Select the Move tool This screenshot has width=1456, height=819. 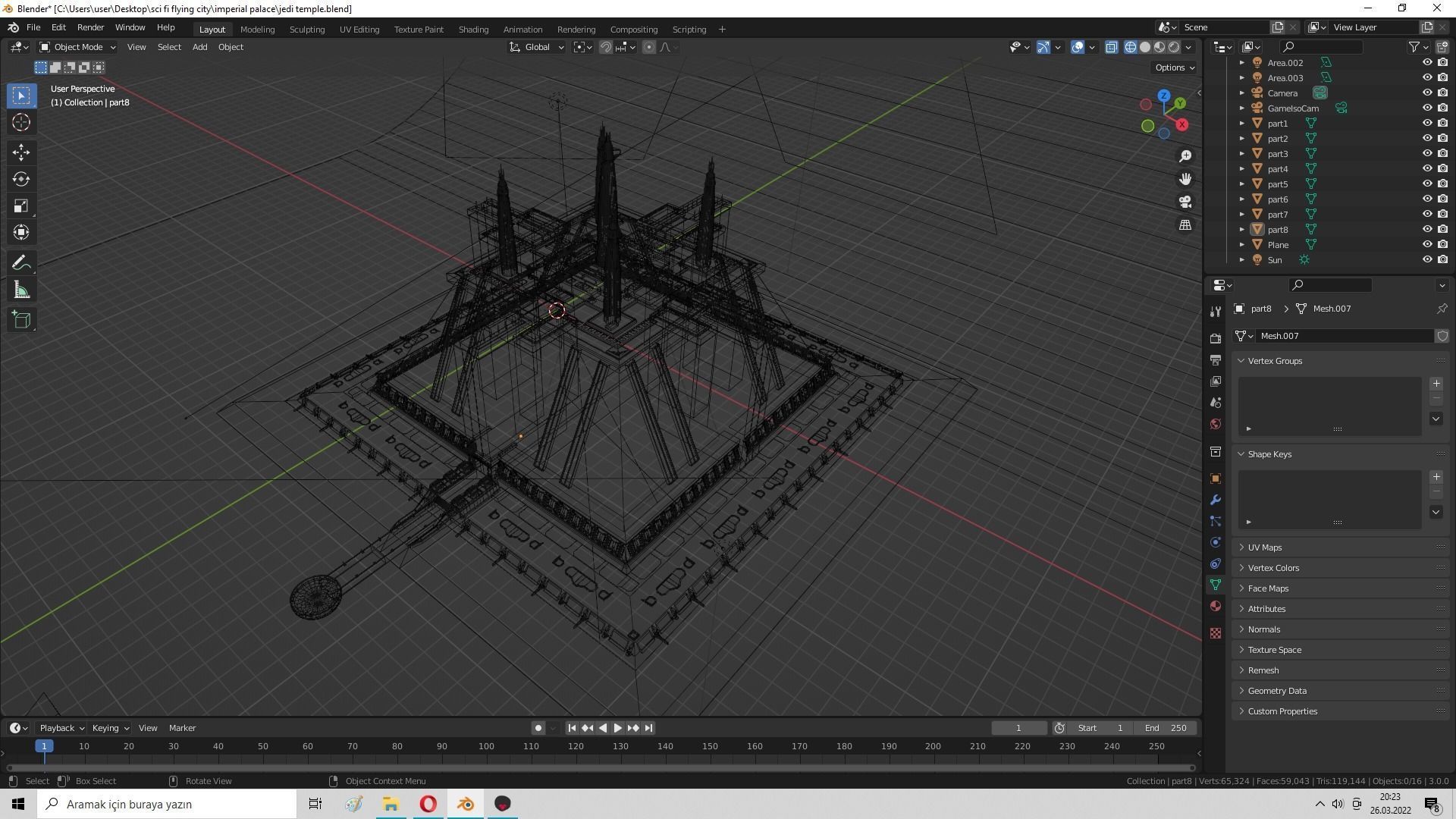(21, 152)
